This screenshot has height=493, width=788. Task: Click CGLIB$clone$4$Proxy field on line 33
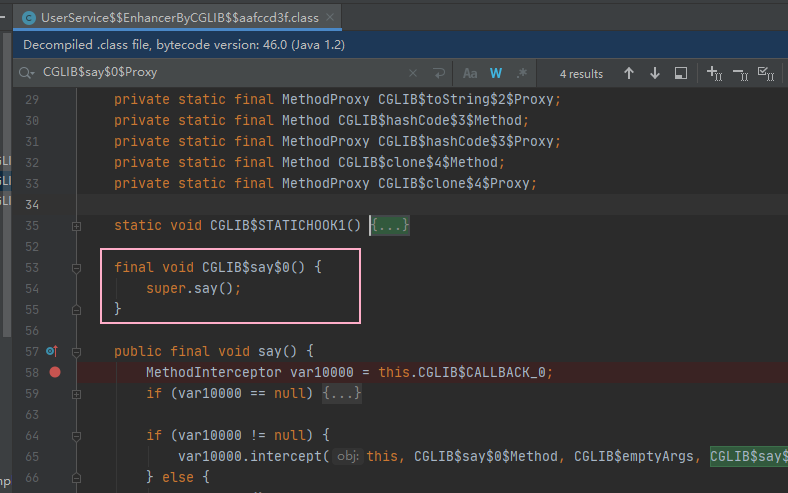click(x=453, y=183)
